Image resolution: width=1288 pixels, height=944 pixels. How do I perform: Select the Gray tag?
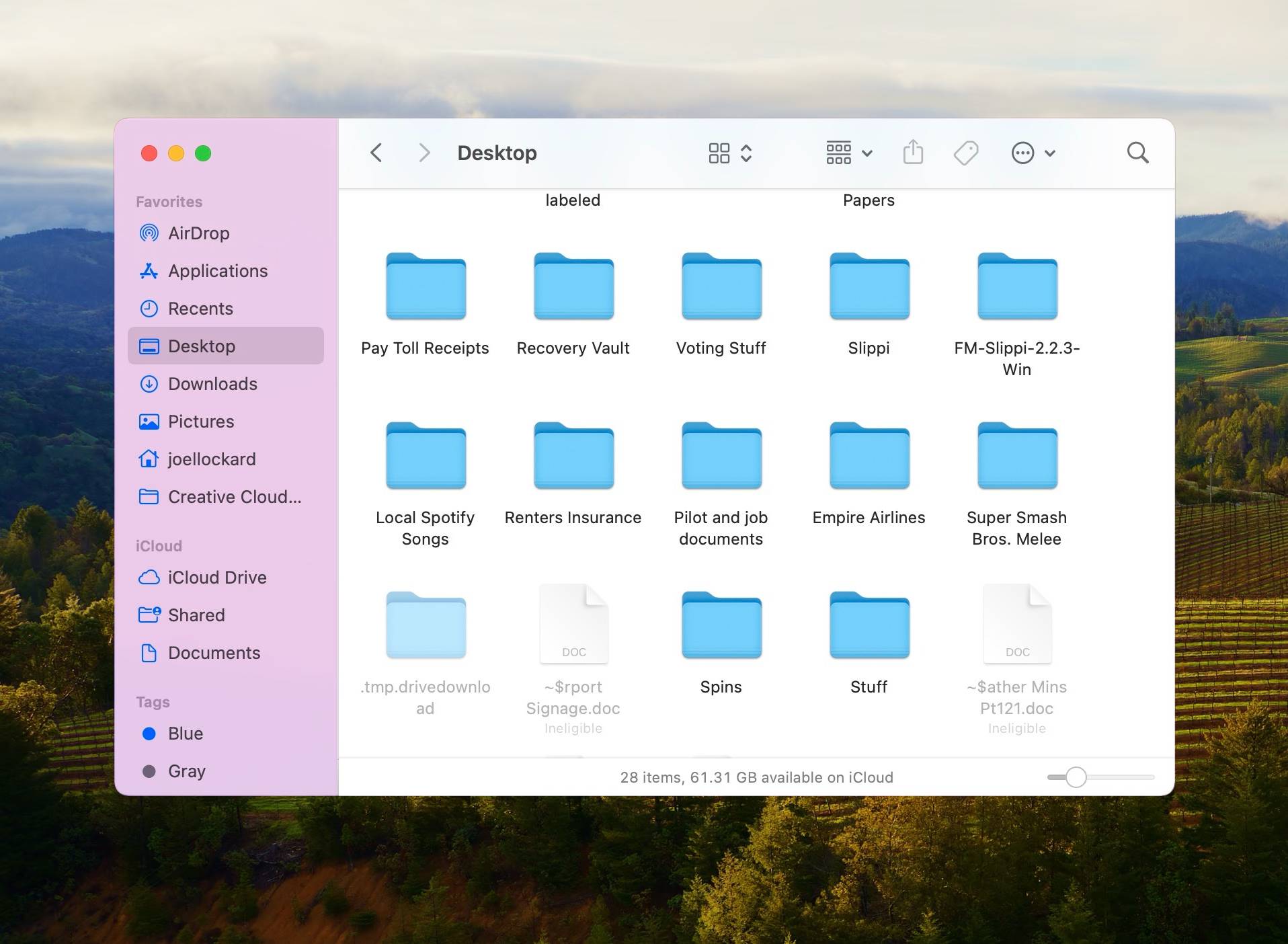[x=186, y=771]
